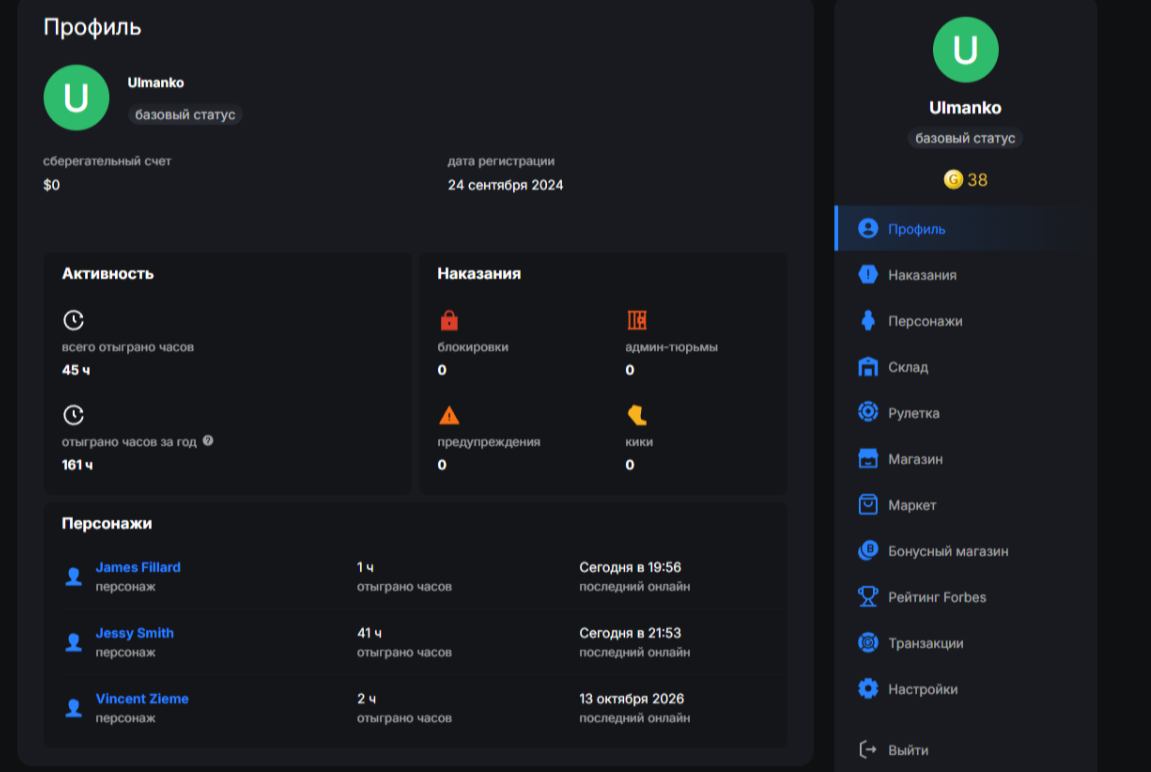Click the Магазин storefront icon
The width and height of the screenshot is (1151, 772).
click(868, 459)
